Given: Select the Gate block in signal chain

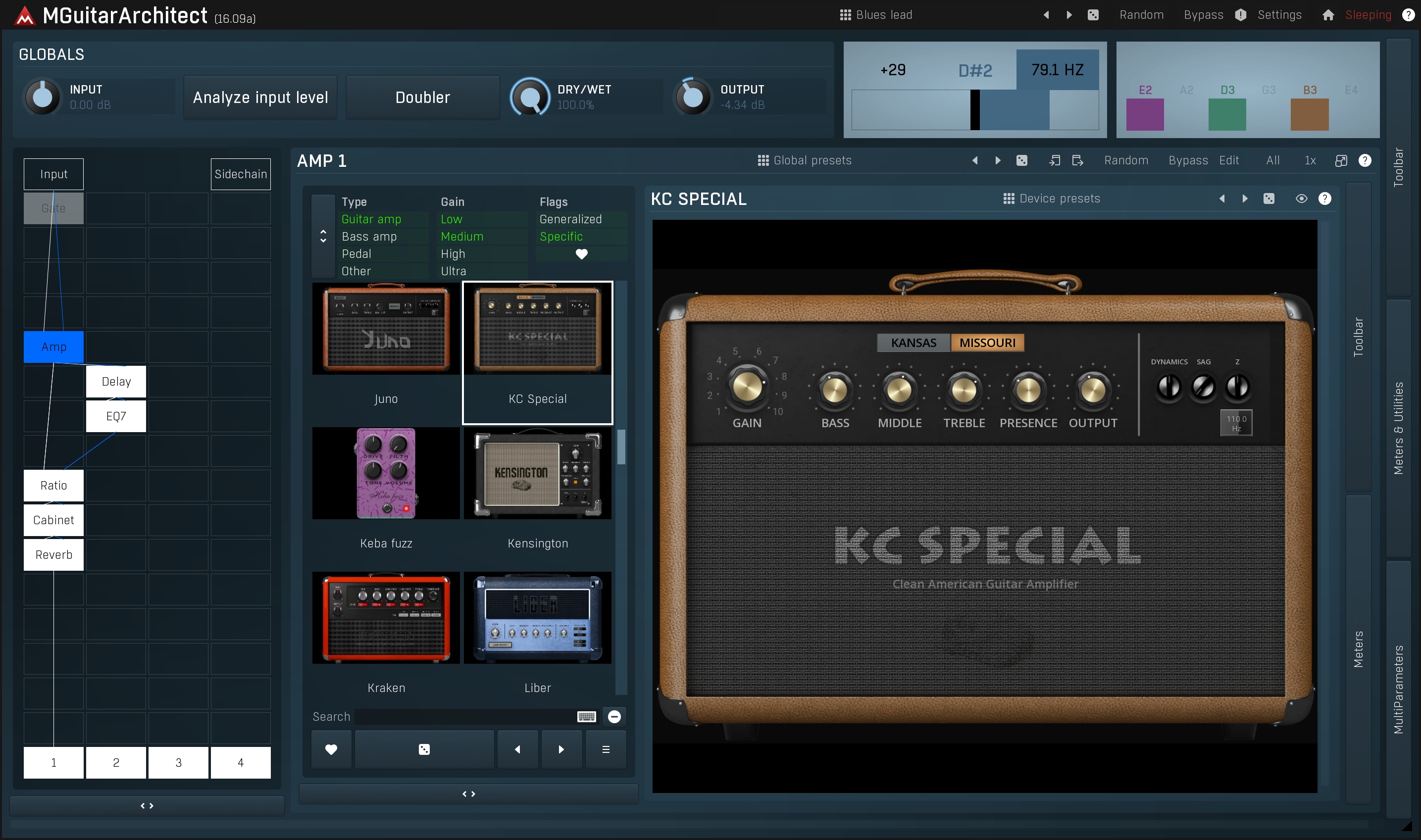Looking at the screenshot, I should (x=54, y=208).
